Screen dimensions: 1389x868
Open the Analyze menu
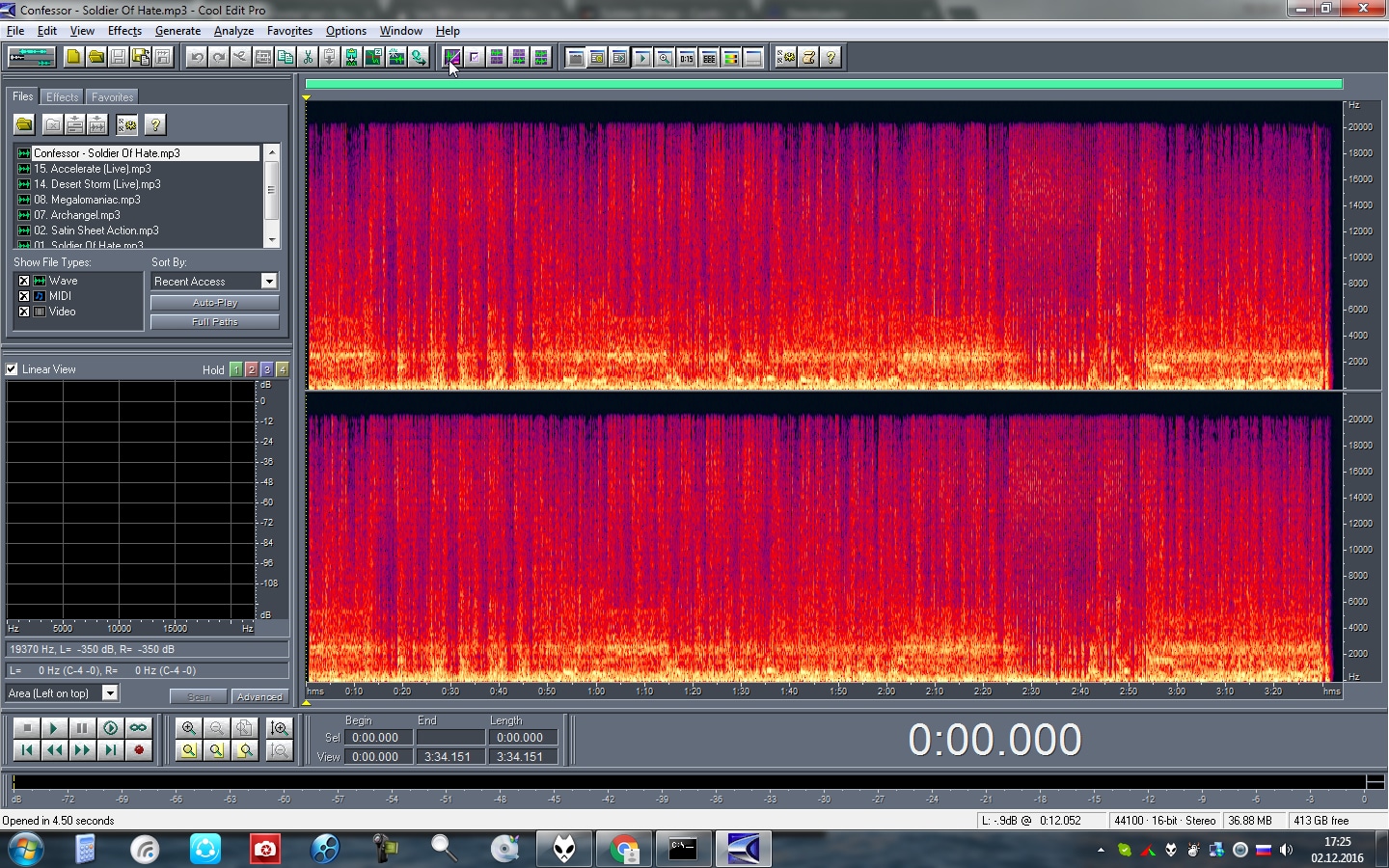coord(233,31)
